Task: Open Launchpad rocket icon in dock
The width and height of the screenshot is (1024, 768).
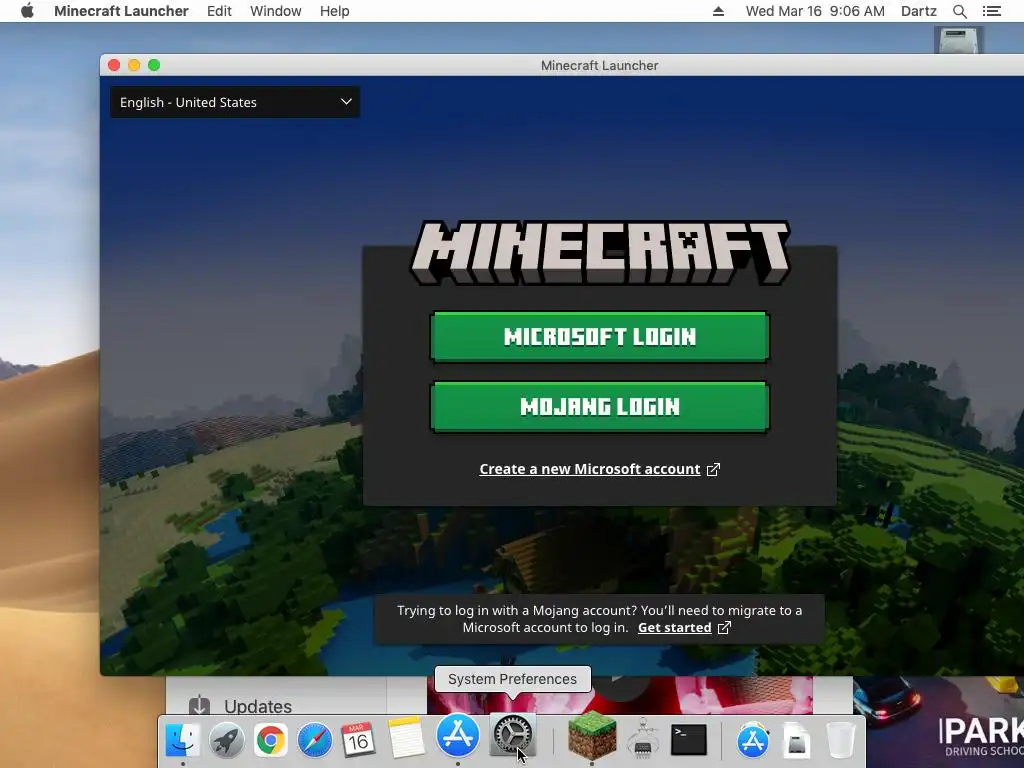Action: point(227,740)
